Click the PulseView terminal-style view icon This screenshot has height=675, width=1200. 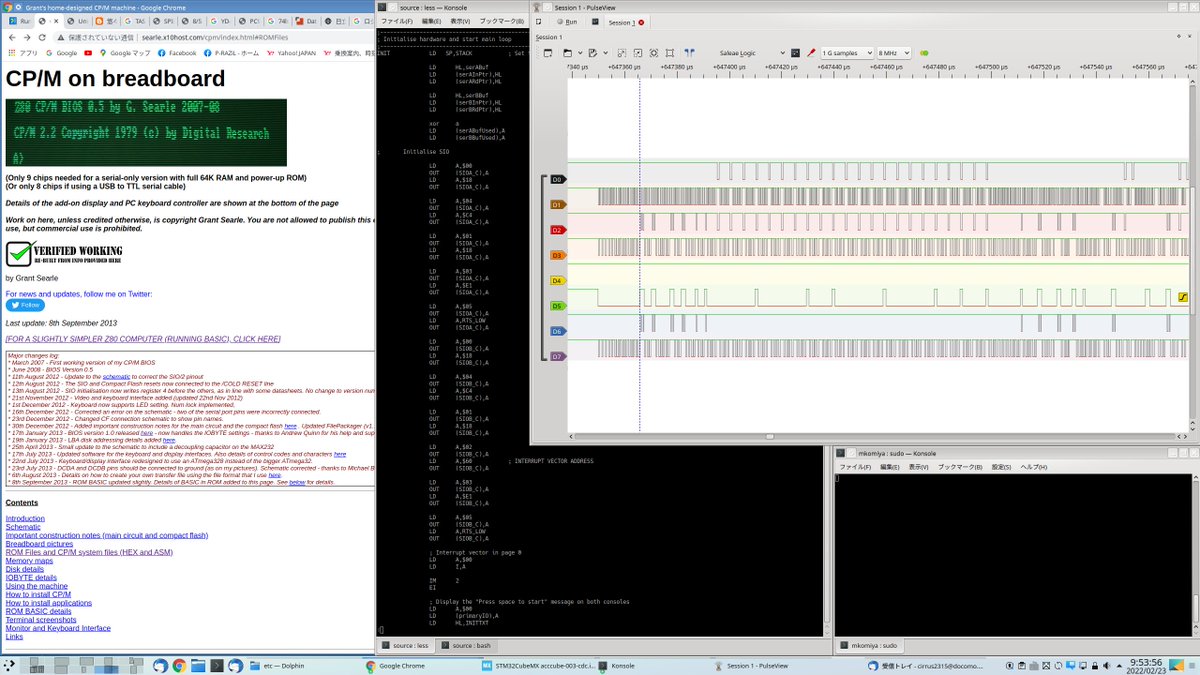point(593,21)
